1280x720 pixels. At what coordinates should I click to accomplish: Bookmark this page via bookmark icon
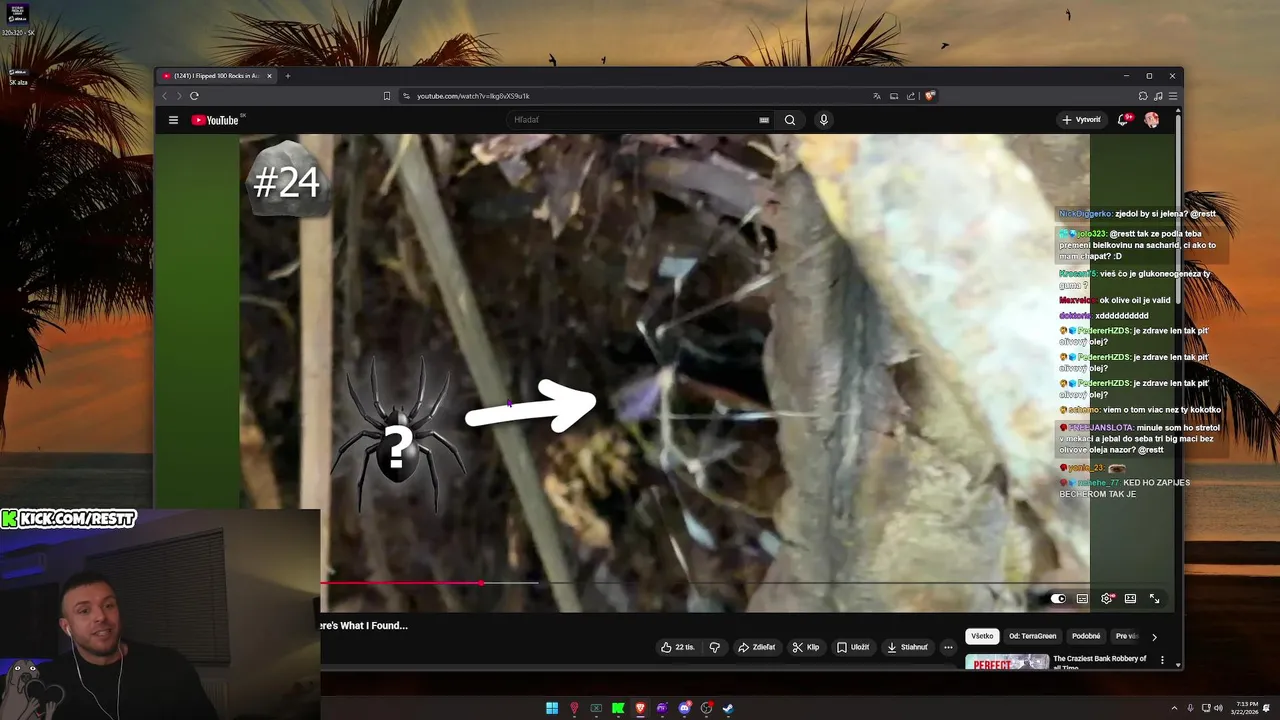[387, 96]
